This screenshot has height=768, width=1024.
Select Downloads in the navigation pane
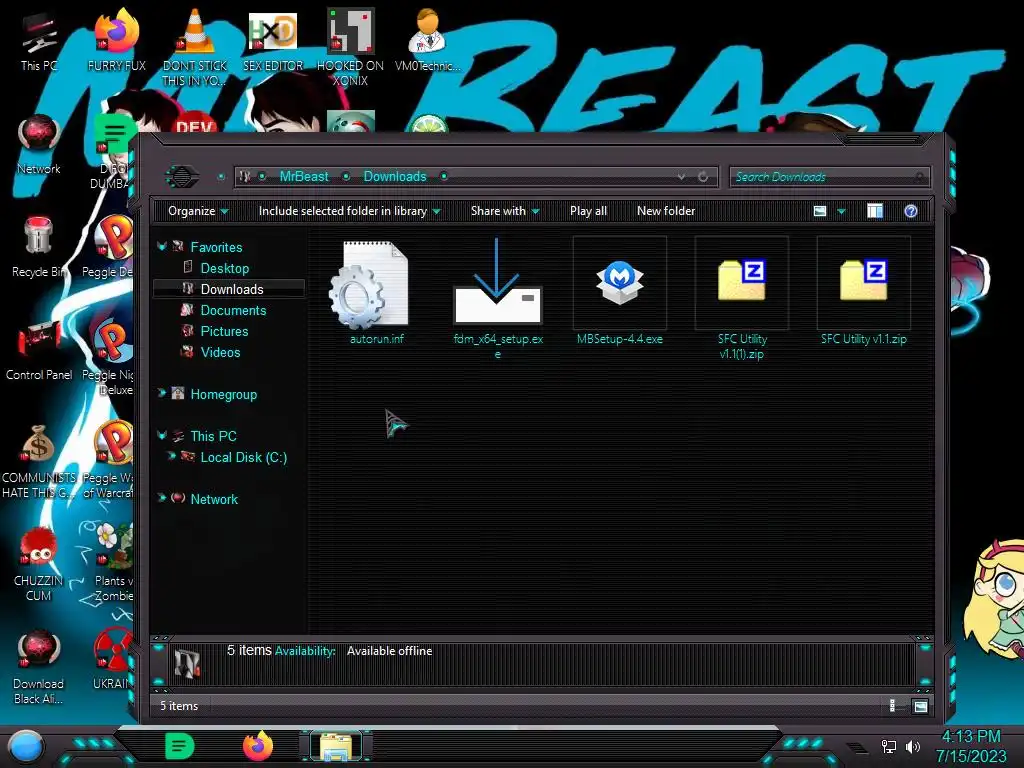point(232,289)
